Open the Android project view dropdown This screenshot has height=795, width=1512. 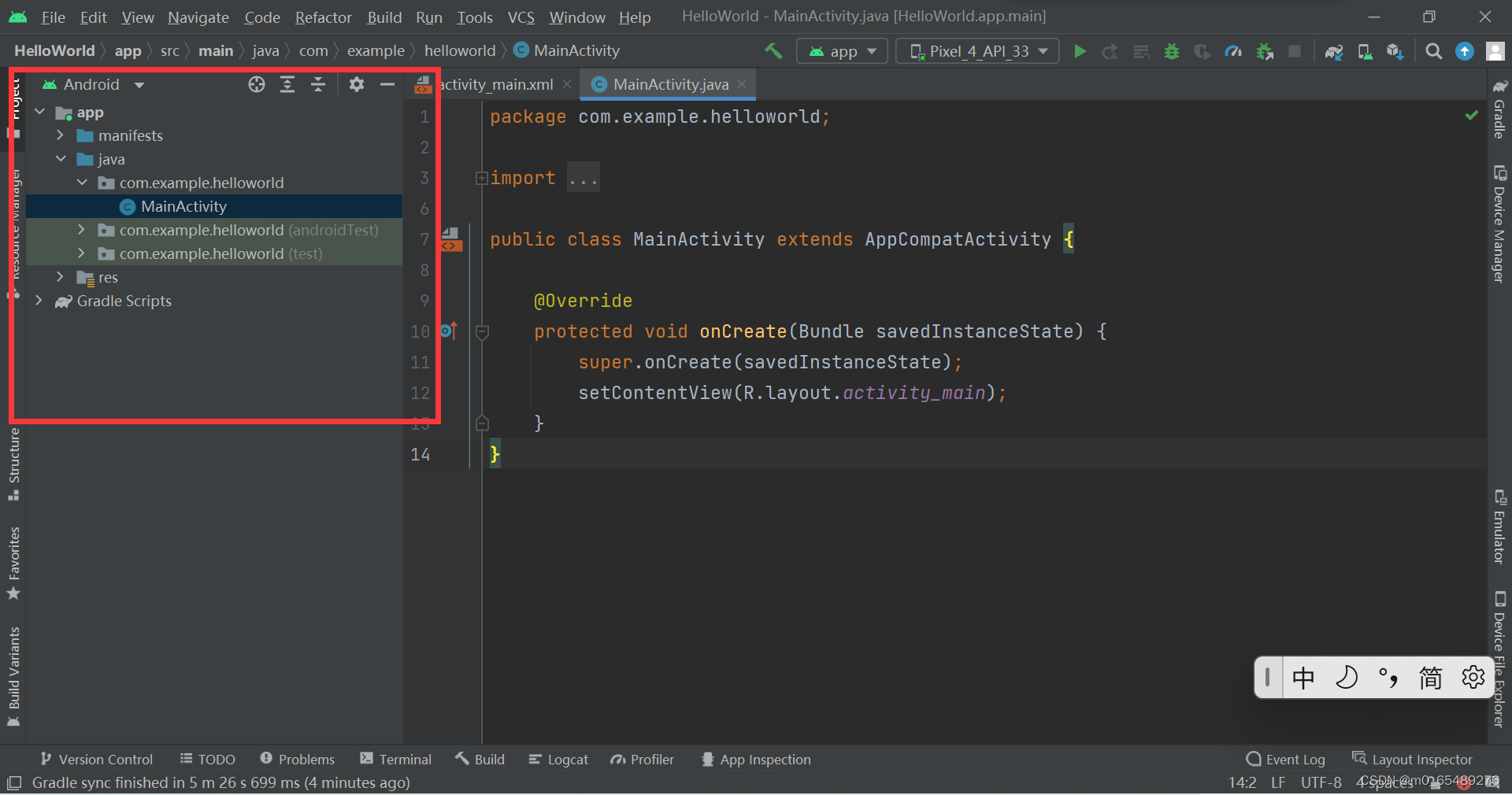(x=94, y=84)
